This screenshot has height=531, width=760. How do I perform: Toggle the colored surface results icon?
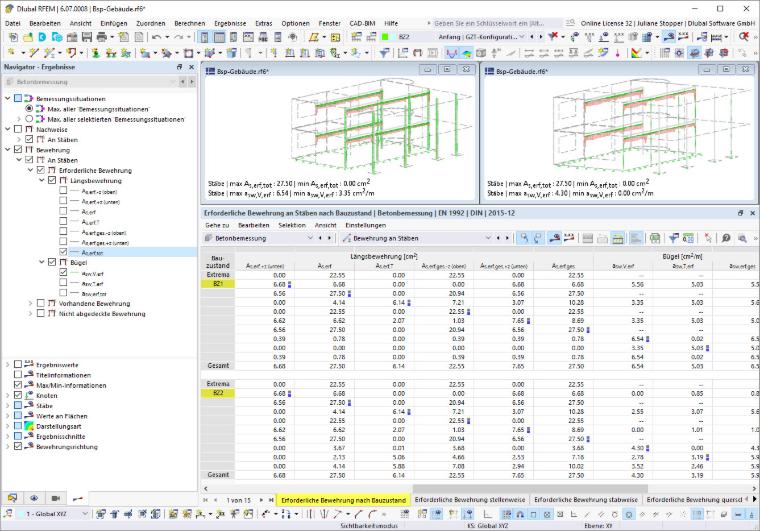(x=466, y=53)
